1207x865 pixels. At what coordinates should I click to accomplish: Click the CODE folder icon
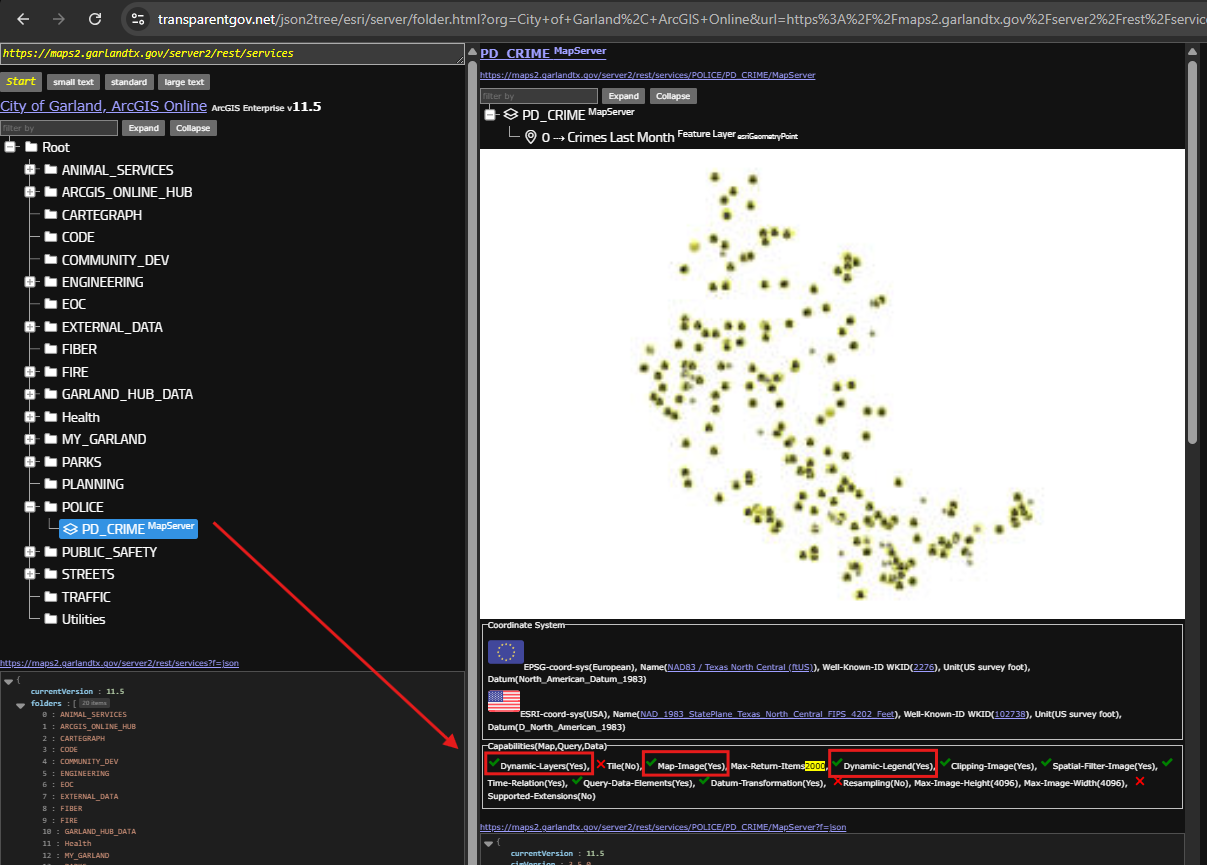(x=51, y=237)
